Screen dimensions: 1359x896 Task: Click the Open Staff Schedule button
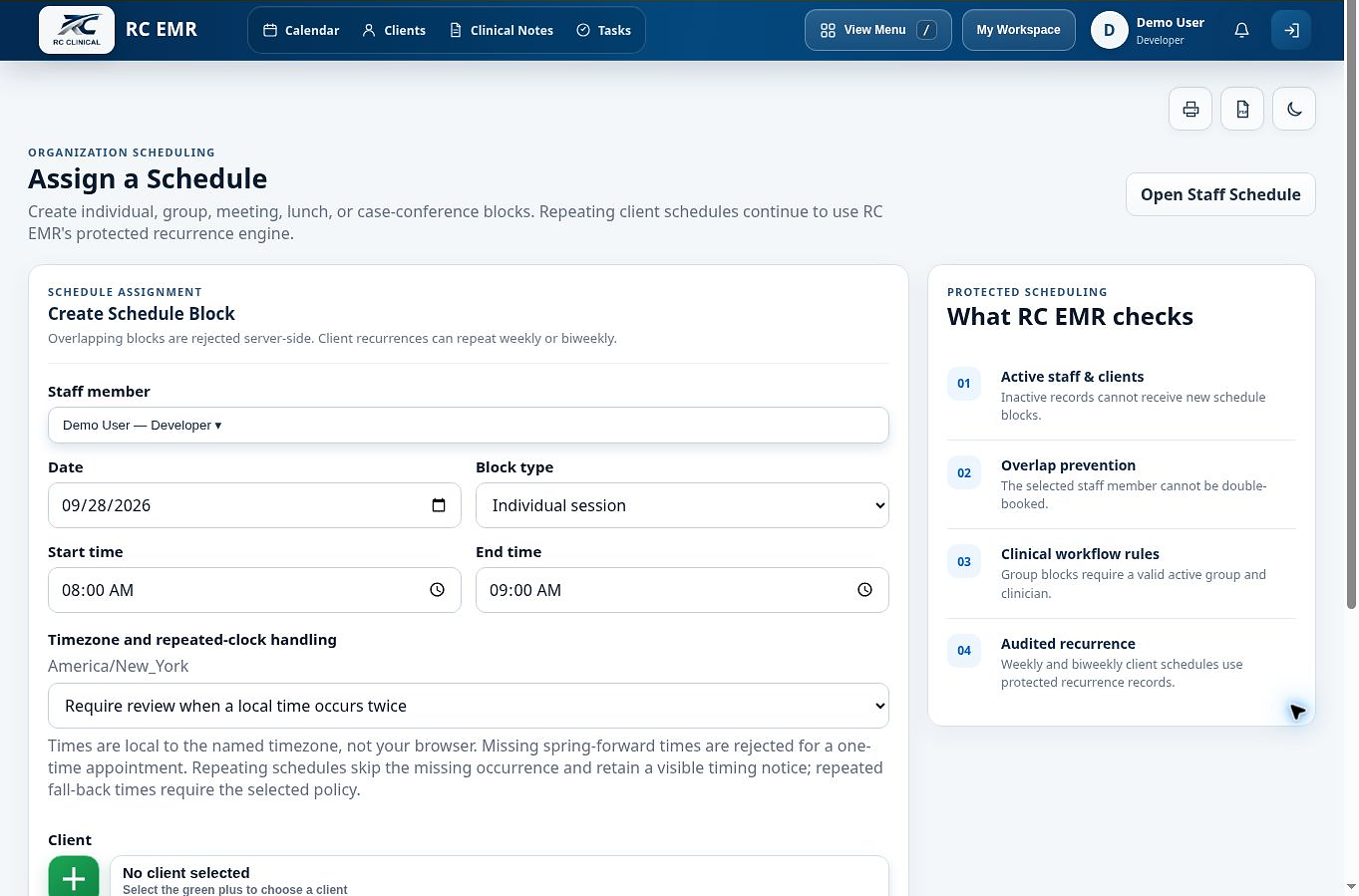point(1220,194)
